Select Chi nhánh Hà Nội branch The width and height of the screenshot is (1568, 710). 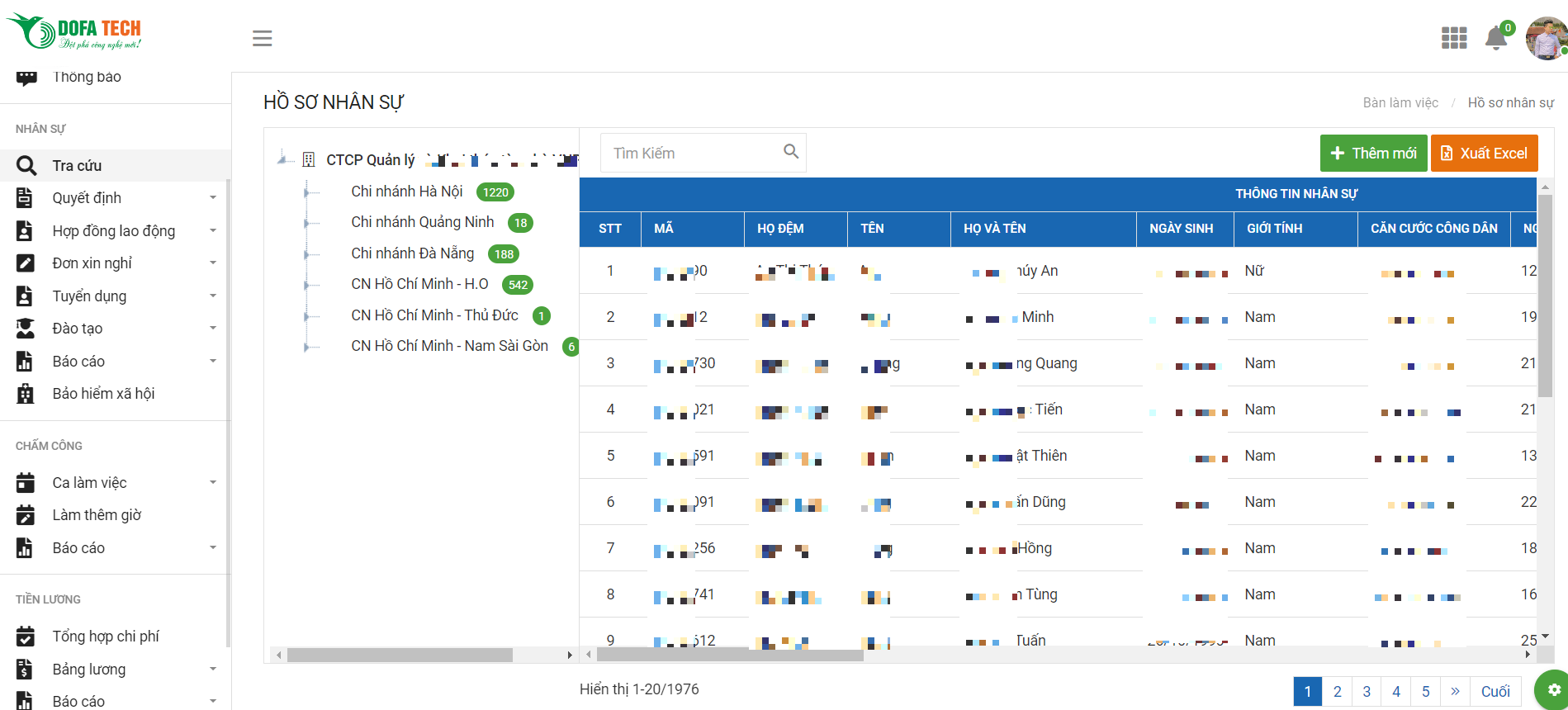point(406,192)
